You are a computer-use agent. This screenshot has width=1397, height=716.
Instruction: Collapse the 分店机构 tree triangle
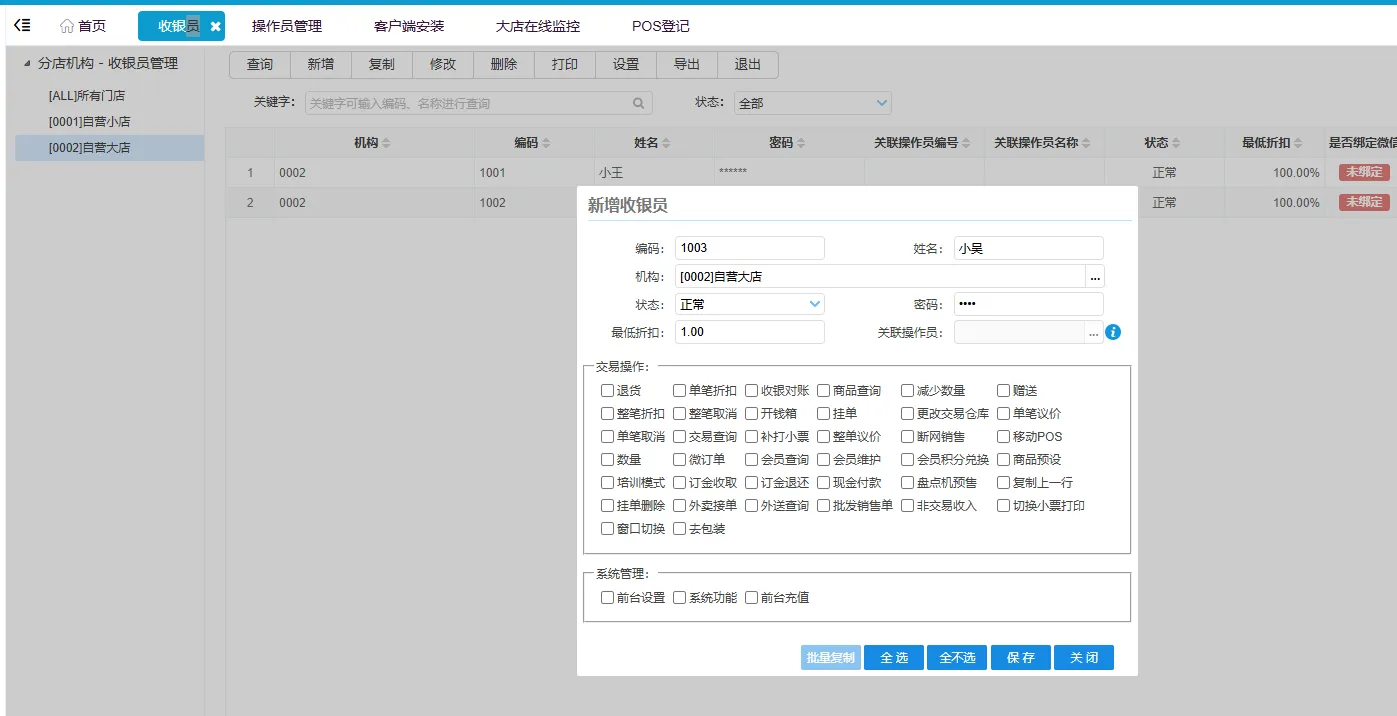pos(27,63)
